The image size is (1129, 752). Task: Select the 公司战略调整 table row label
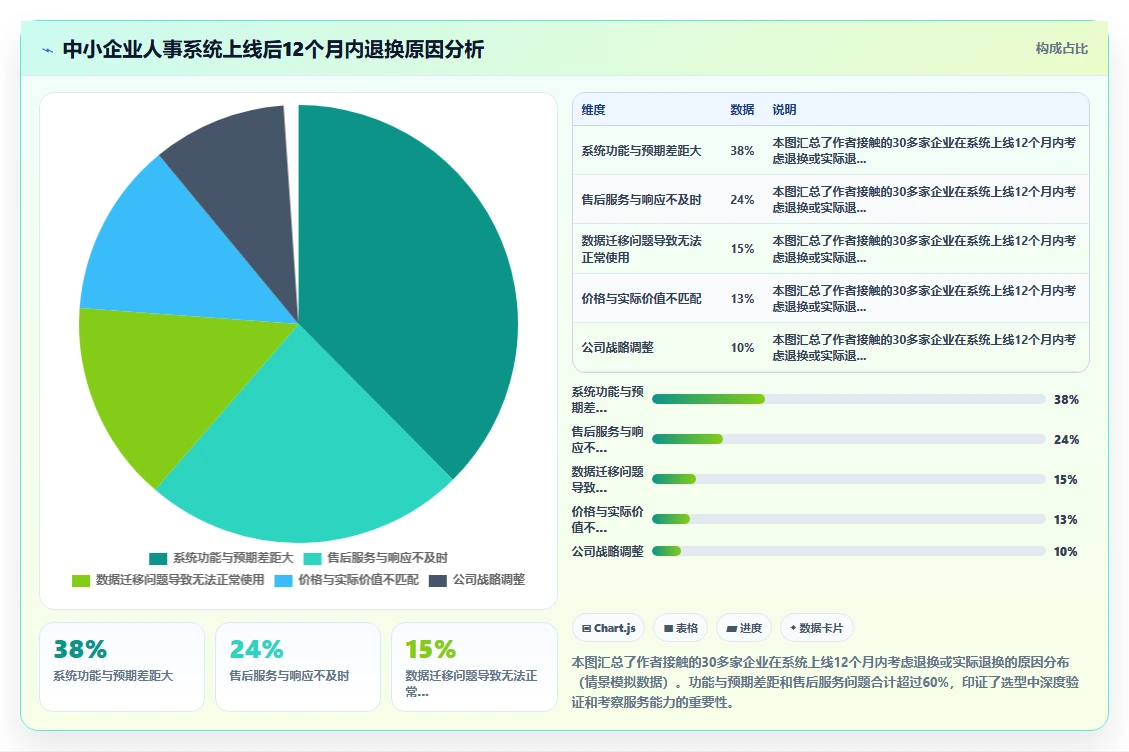(617, 347)
